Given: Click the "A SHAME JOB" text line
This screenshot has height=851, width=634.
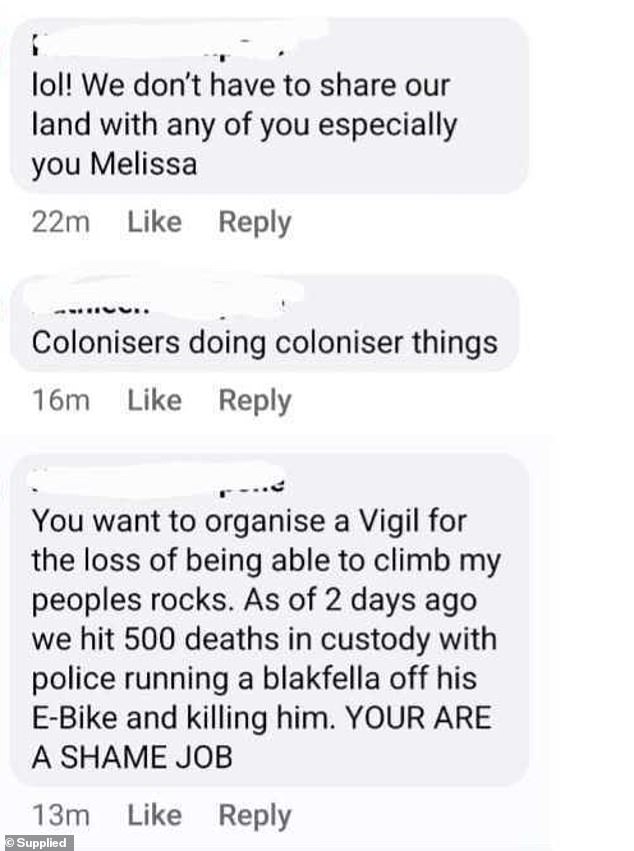Looking at the screenshot, I should pyautogui.click(x=132, y=758).
